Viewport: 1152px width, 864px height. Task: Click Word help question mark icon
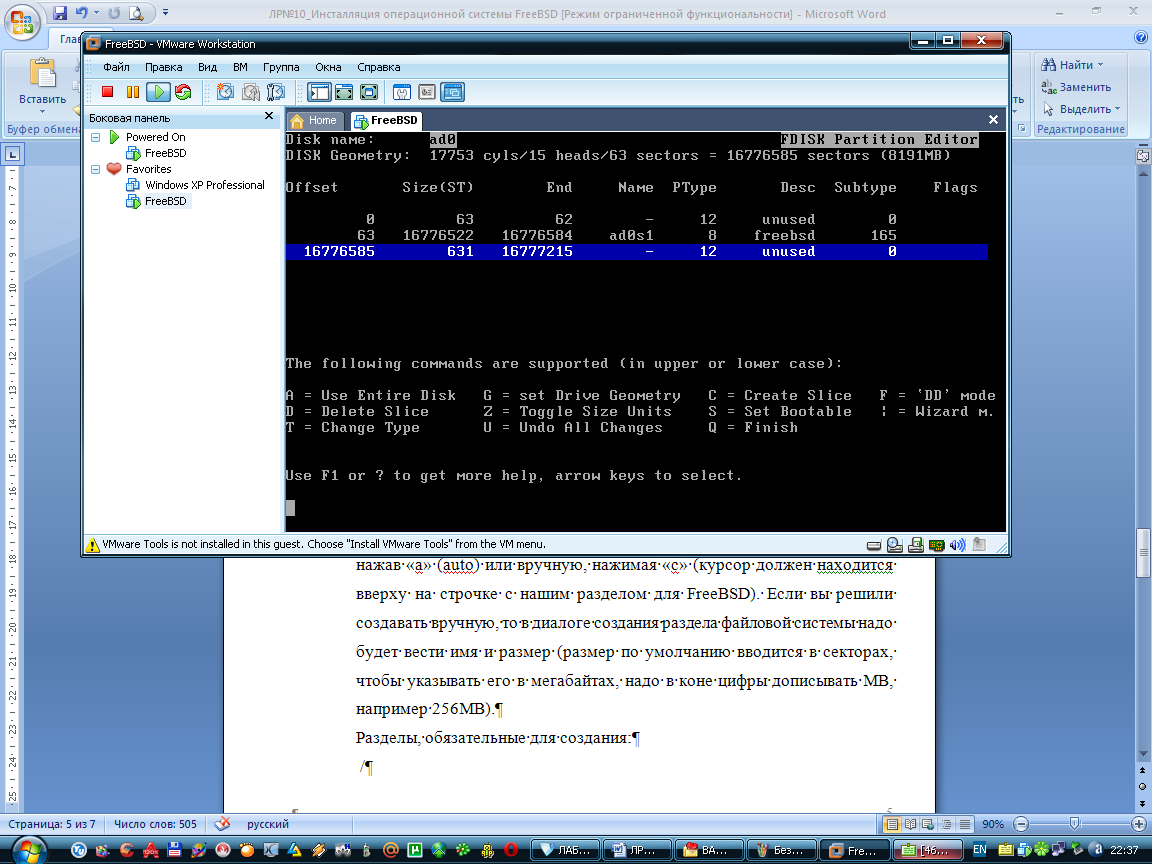click(1141, 37)
